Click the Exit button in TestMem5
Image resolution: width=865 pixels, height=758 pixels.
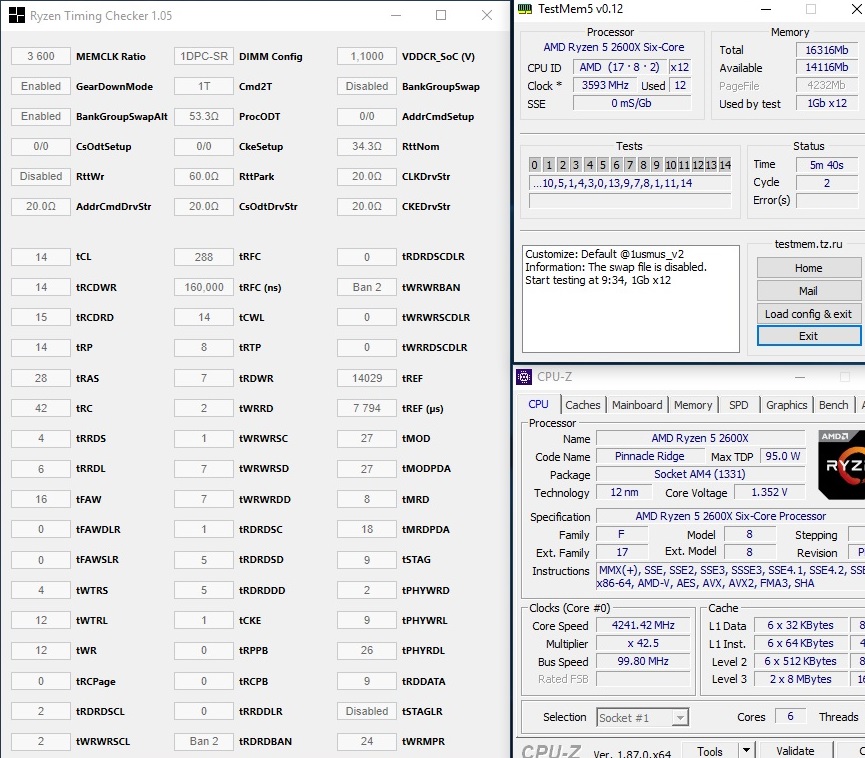pos(808,336)
